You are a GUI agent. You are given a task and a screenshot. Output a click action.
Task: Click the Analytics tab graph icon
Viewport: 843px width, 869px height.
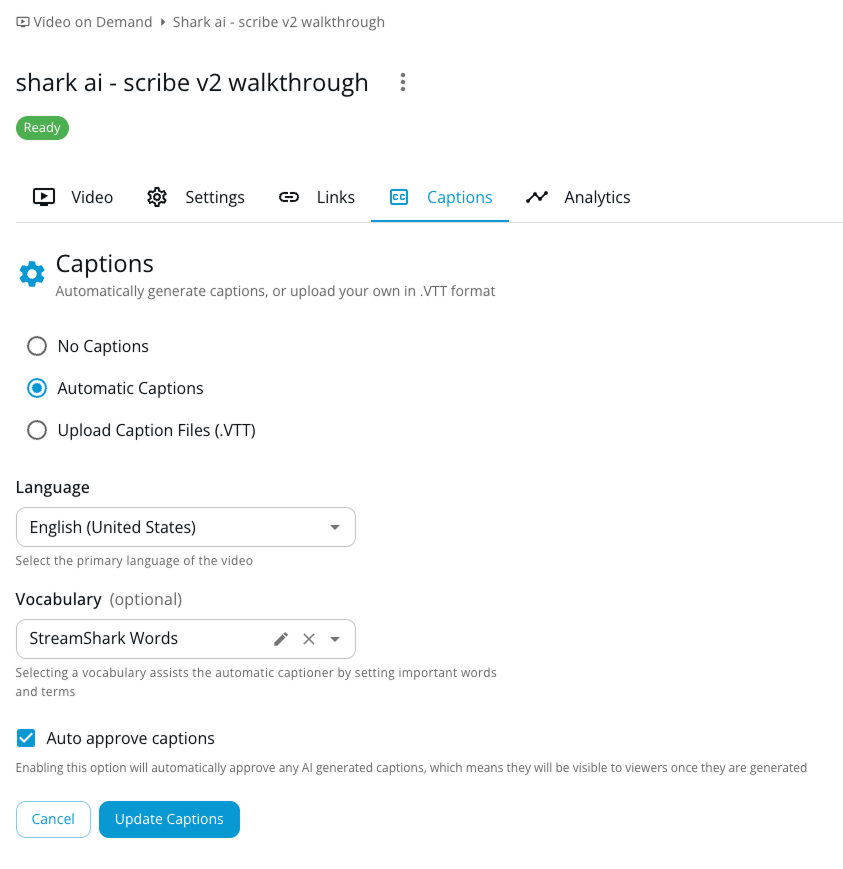tap(537, 197)
